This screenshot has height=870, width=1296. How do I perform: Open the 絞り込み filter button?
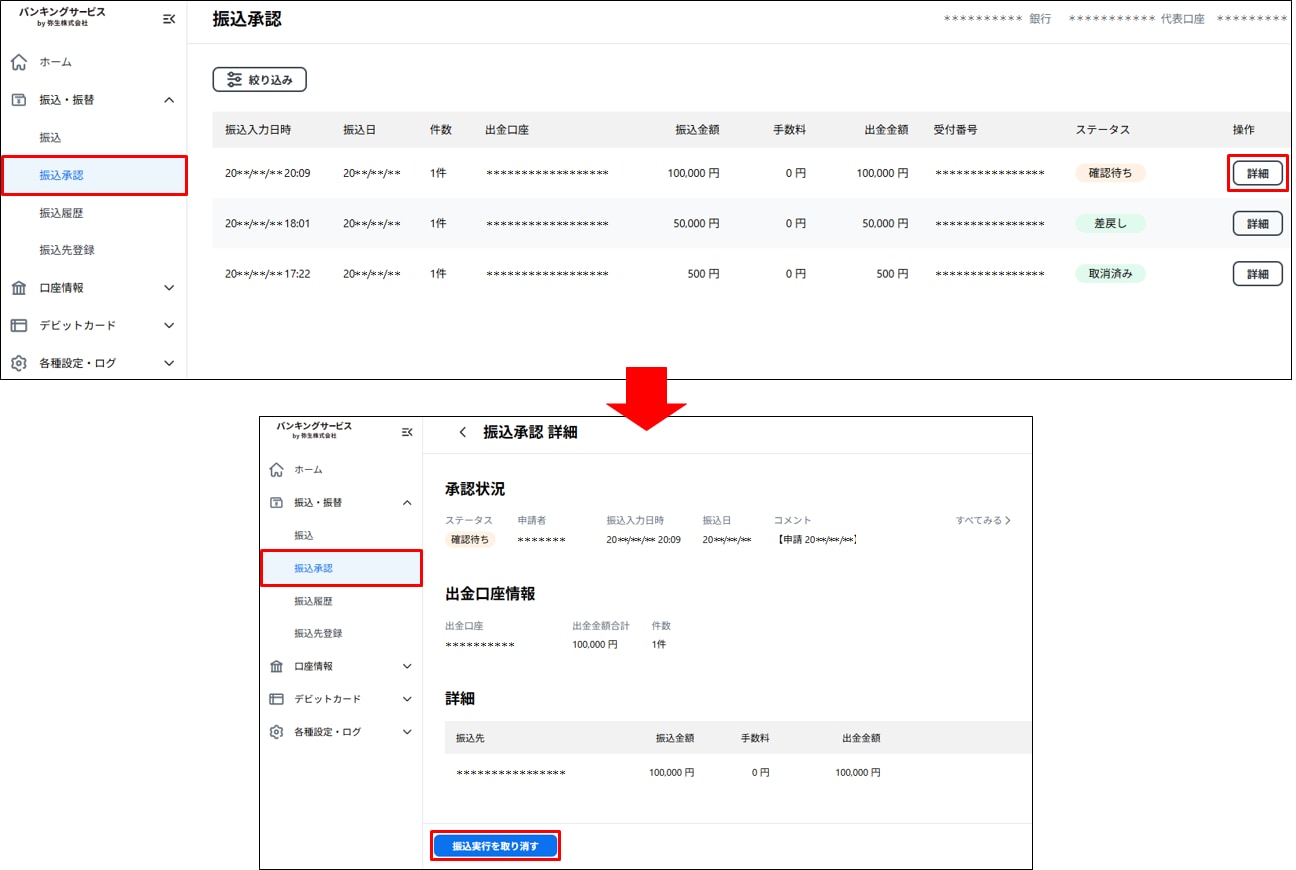(x=259, y=80)
